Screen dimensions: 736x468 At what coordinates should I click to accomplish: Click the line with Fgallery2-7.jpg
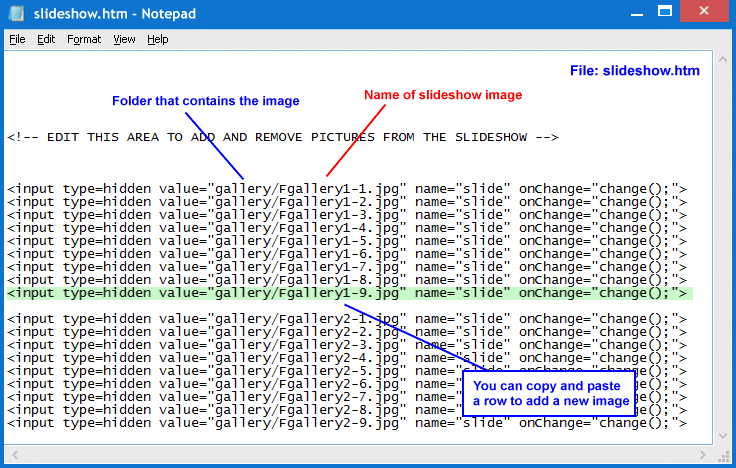[347, 397]
